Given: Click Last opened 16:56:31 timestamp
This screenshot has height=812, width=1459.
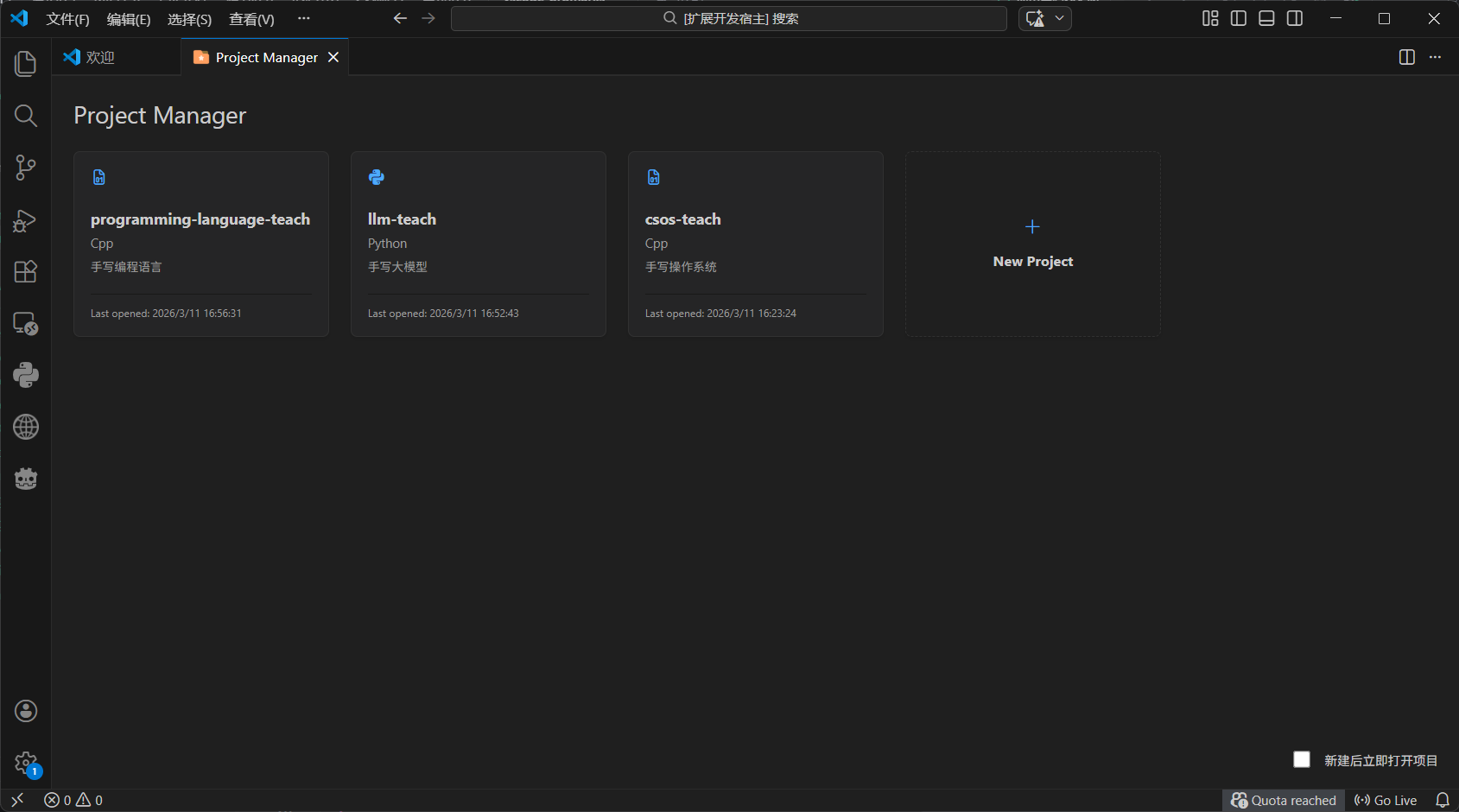Looking at the screenshot, I should (x=166, y=314).
